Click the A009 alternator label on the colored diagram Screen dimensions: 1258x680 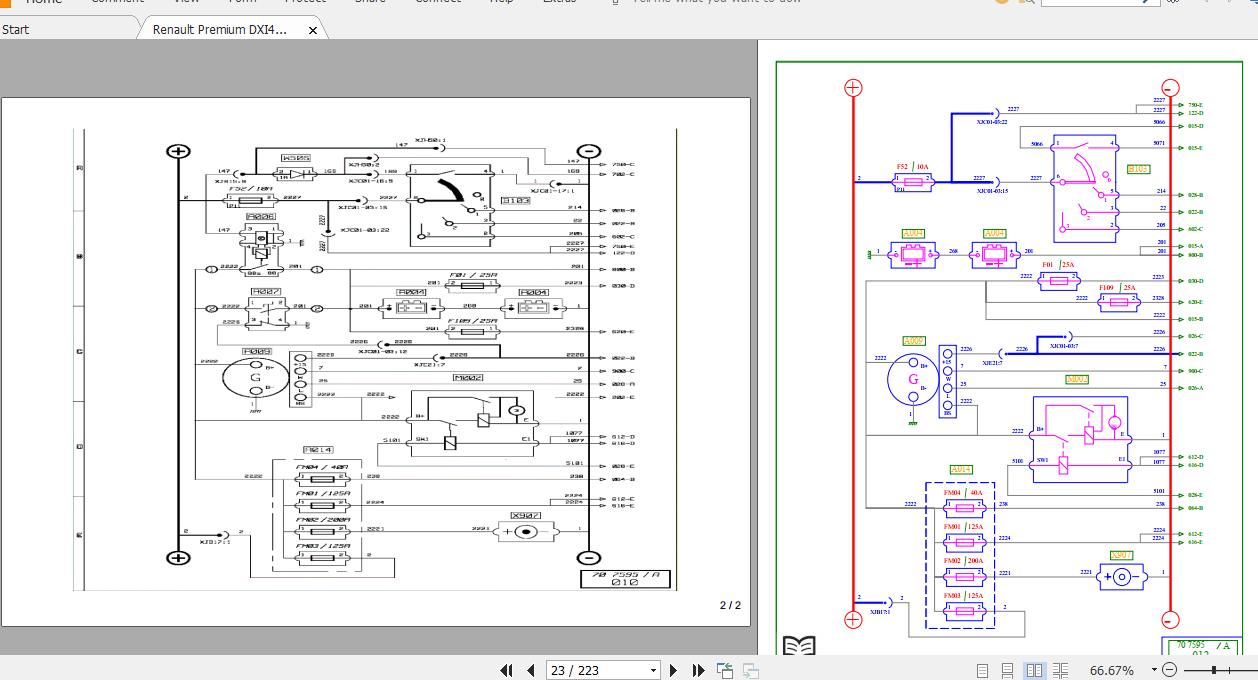[x=913, y=341]
